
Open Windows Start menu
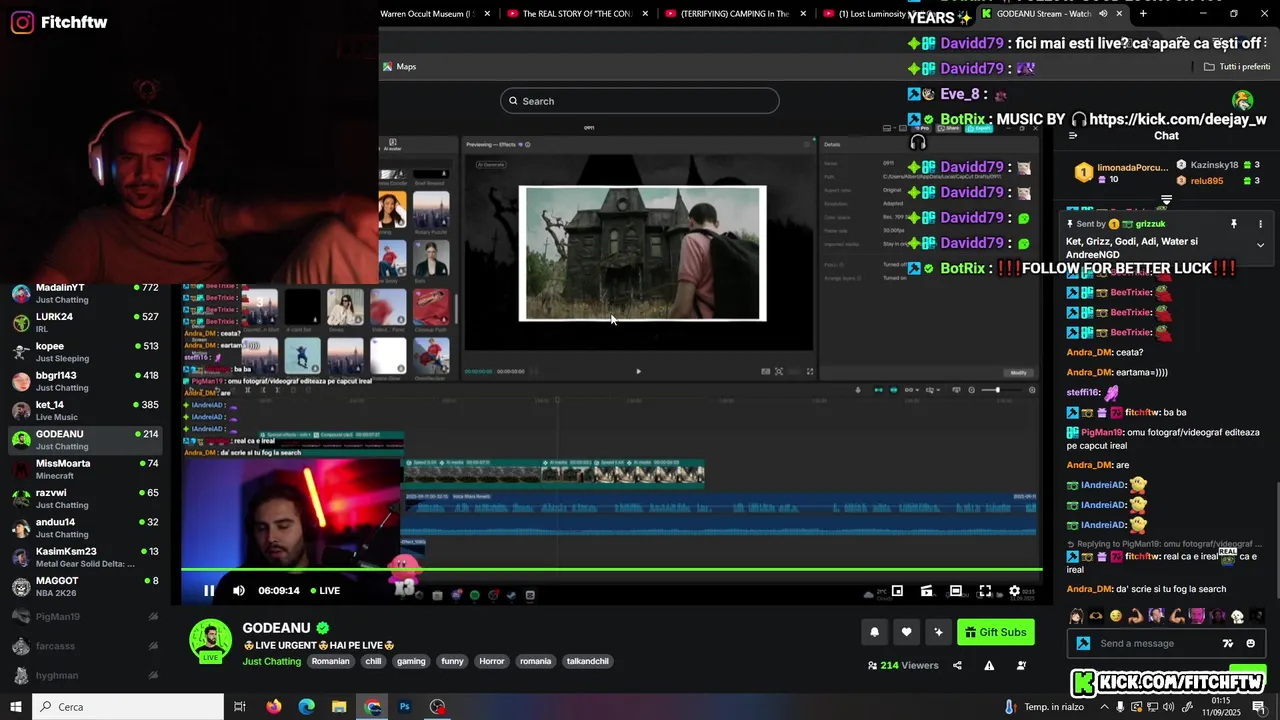coord(16,707)
